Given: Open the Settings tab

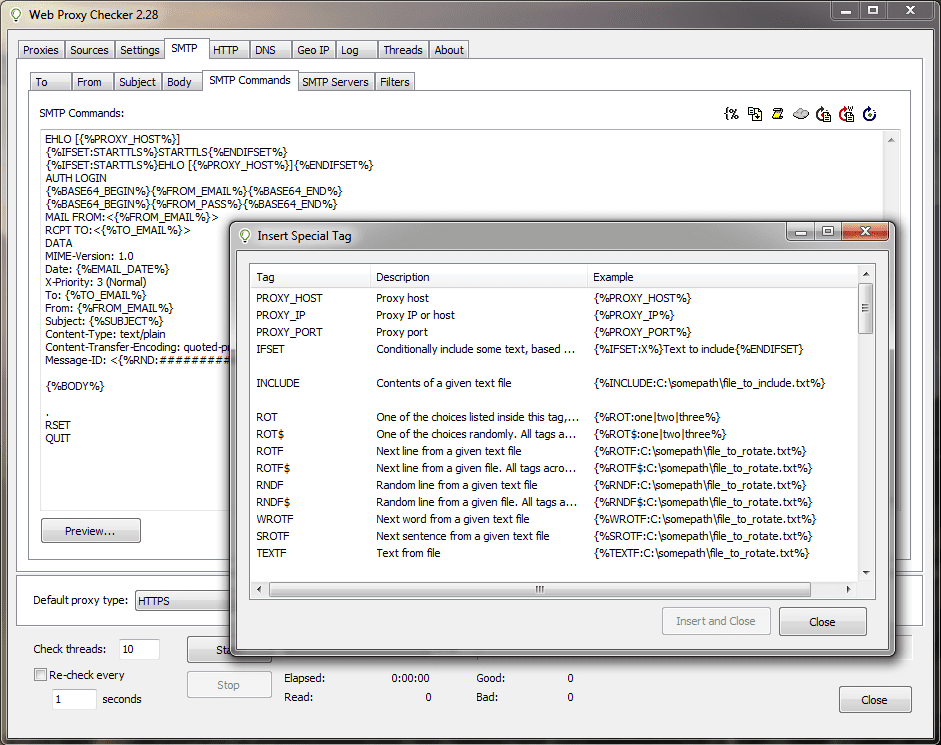Looking at the screenshot, I should (x=139, y=50).
